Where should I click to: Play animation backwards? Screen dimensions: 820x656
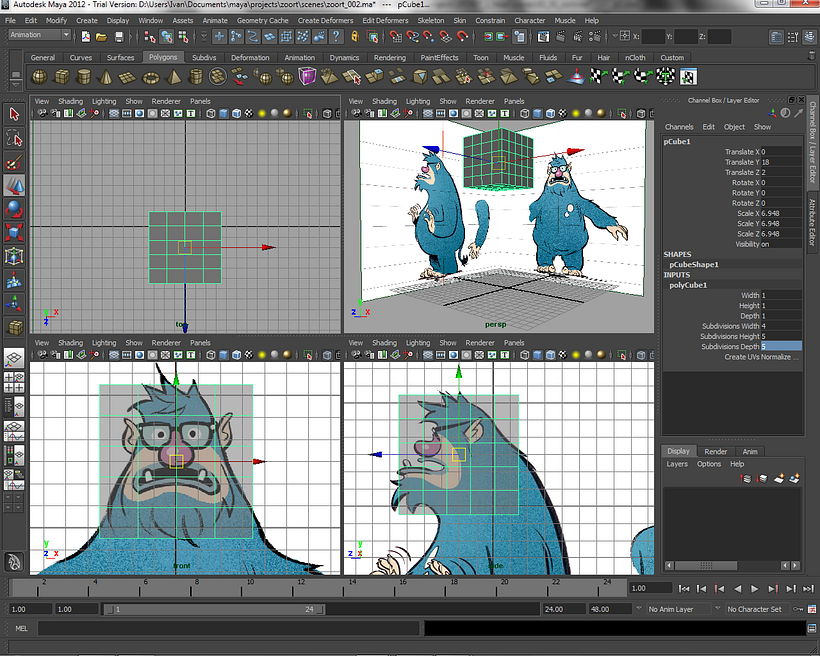(x=737, y=589)
